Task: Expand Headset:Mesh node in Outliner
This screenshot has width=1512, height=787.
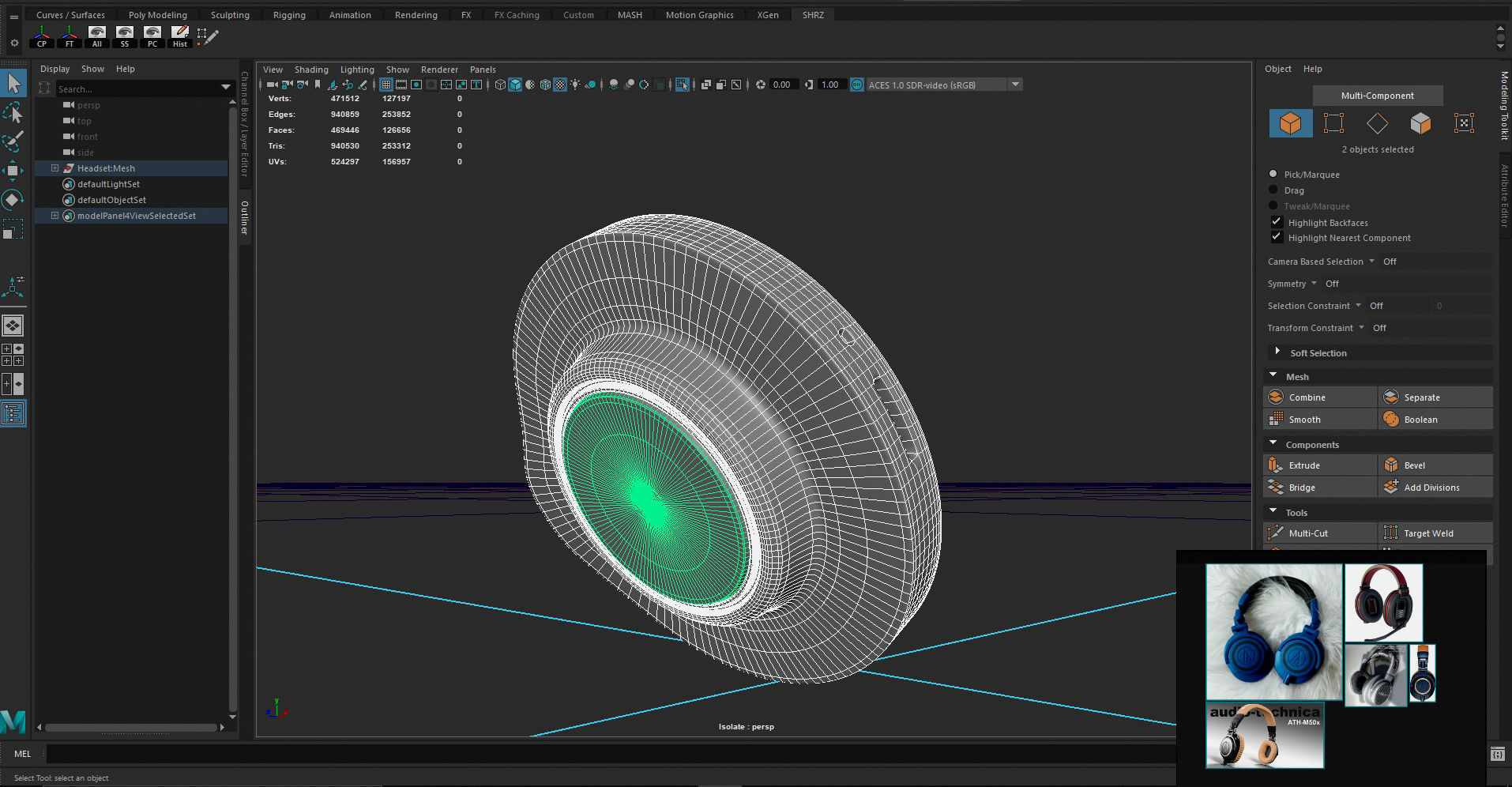Action: pos(55,168)
